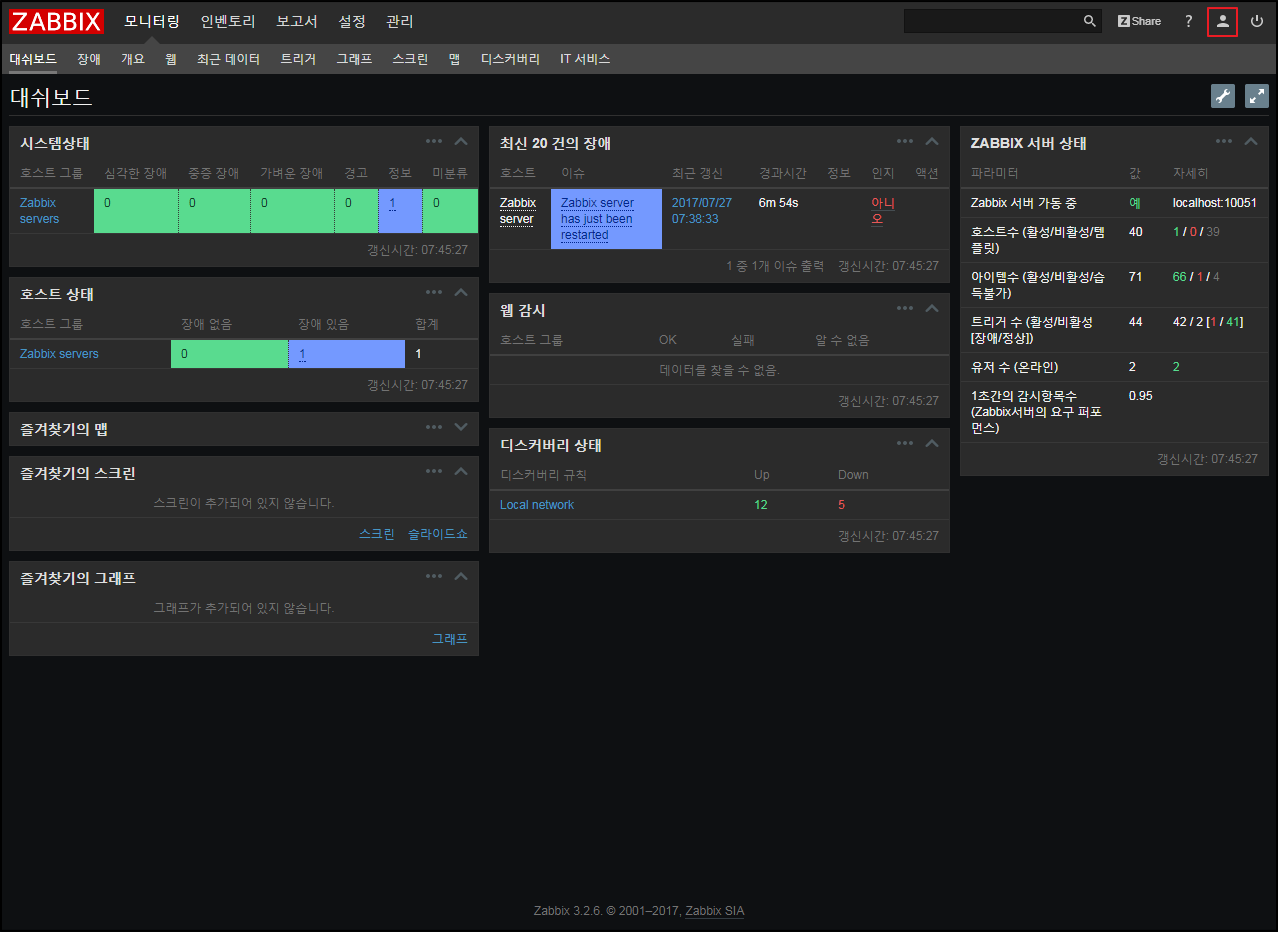Screen dimensions: 1278x932
Task: Open 즐겨찾기의 그래프 widget options menu
Action: pyautogui.click(x=434, y=576)
